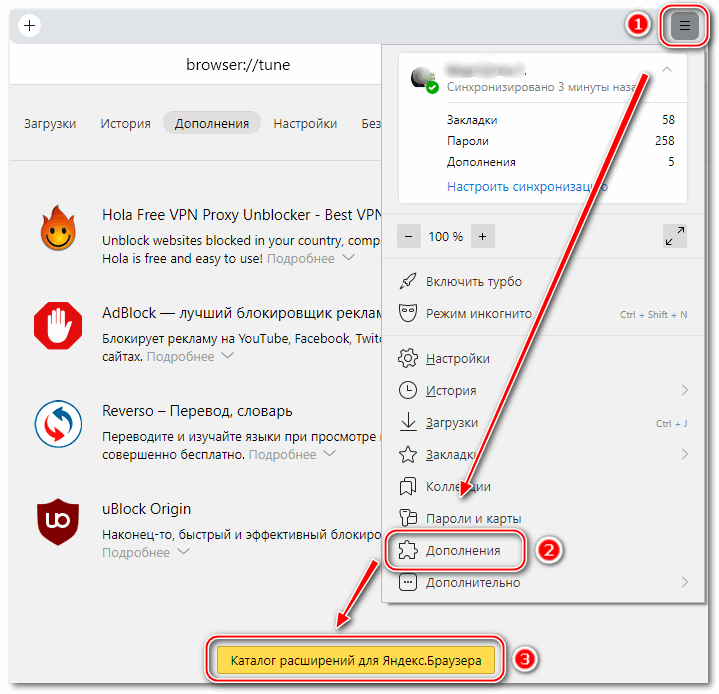Image resolution: width=719 pixels, height=694 pixels.
Task: Open a new tab with plus button
Action: (29, 25)
